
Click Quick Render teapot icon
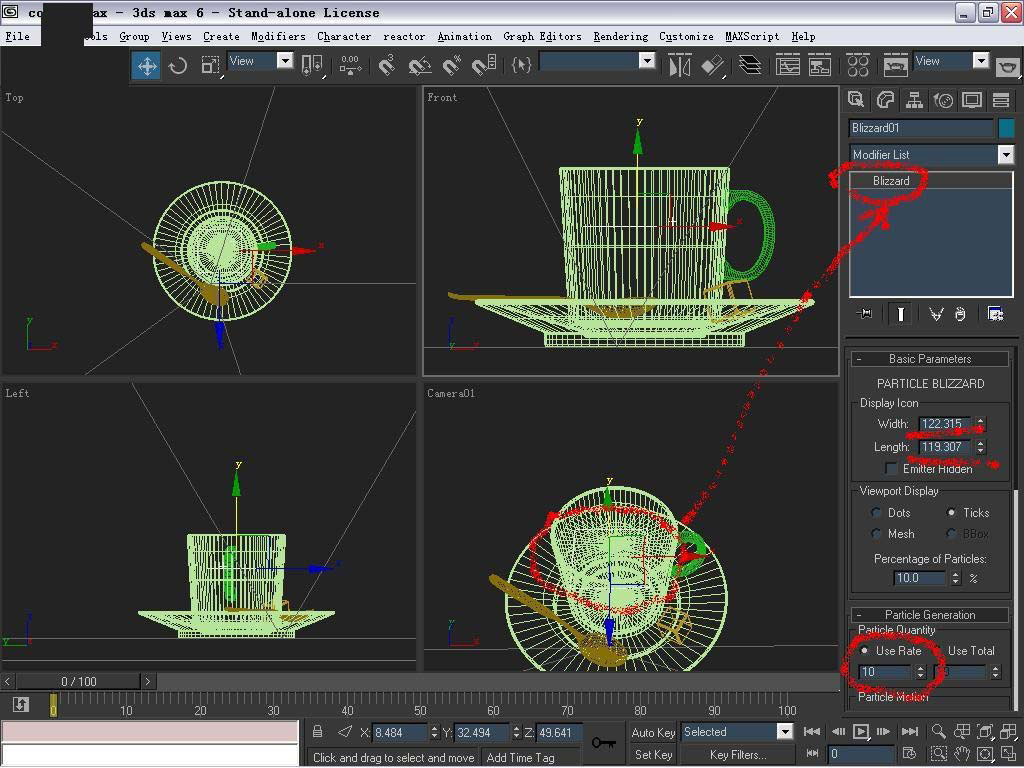[1008, 65]
